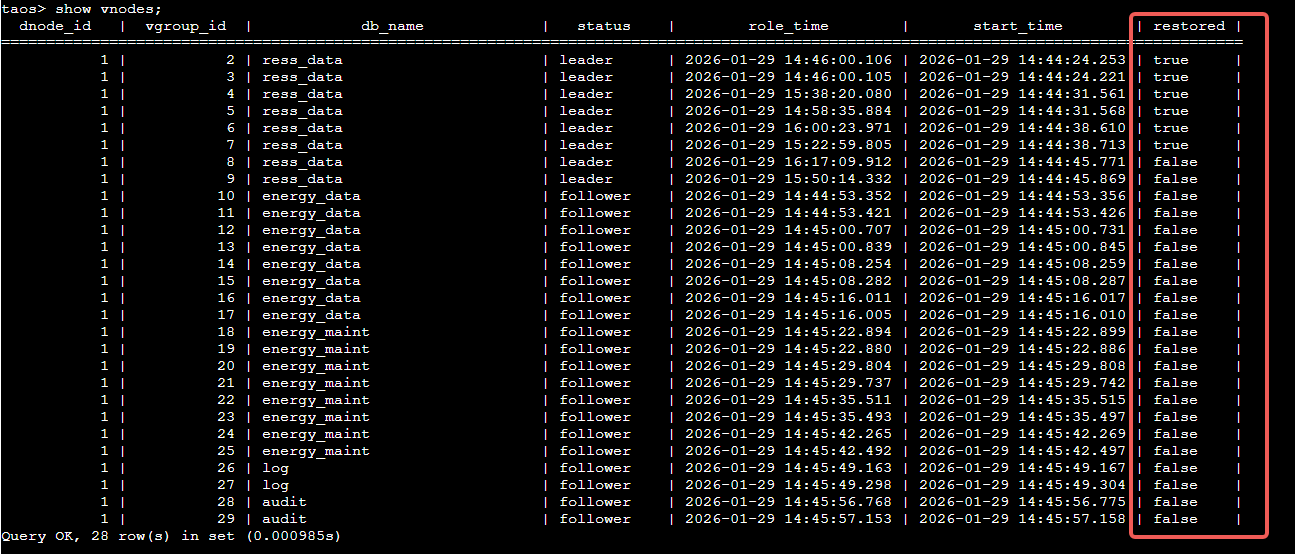This screenshot has width=1295, height=554.
Task: Click the restored value true for vgroup 7
Action: (x=1170, y=145)
